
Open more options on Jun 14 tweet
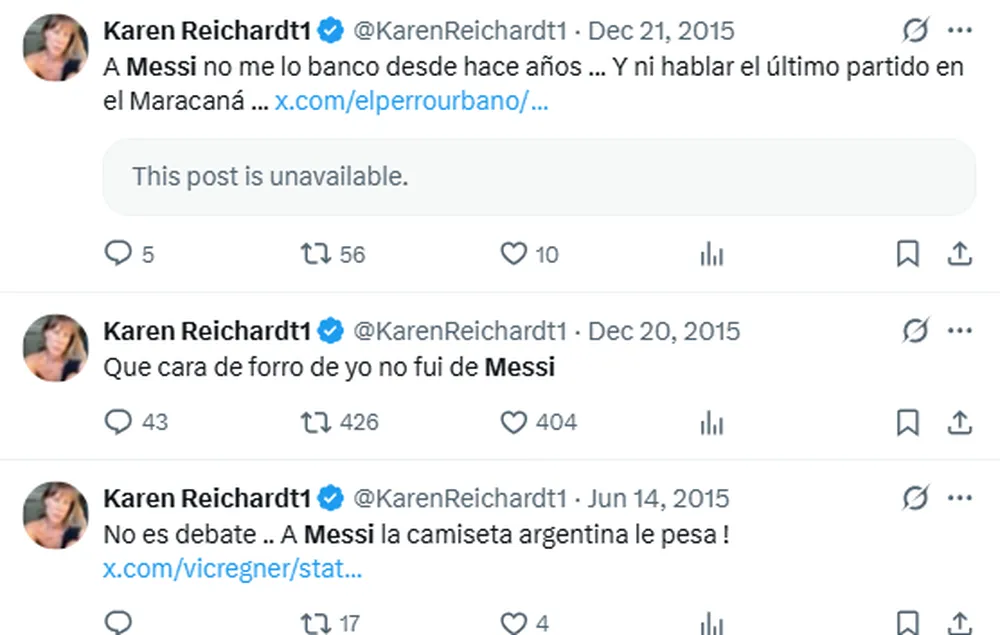coord(959,498)
